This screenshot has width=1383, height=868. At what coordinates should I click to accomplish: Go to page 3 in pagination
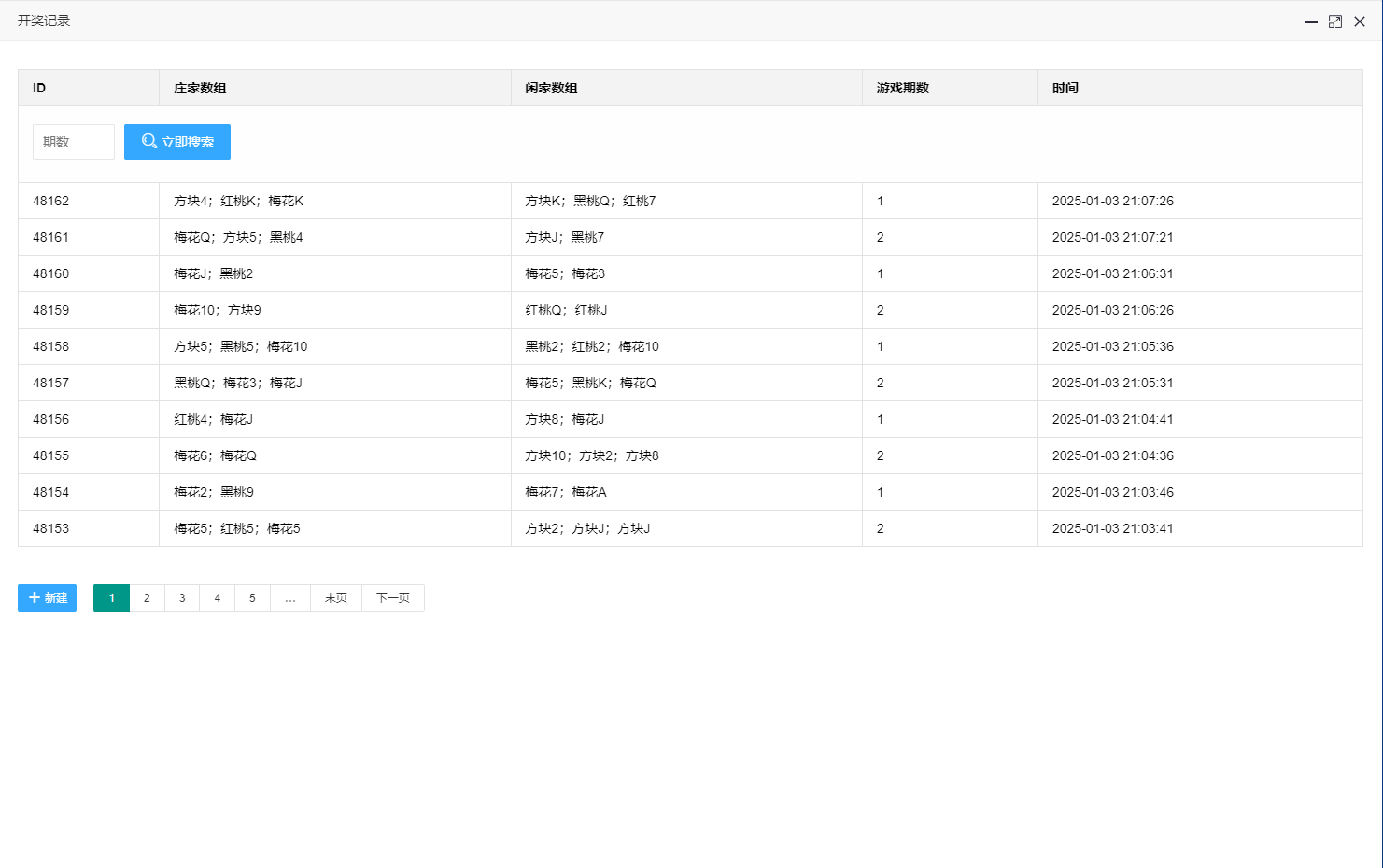(x=182, y=598)
